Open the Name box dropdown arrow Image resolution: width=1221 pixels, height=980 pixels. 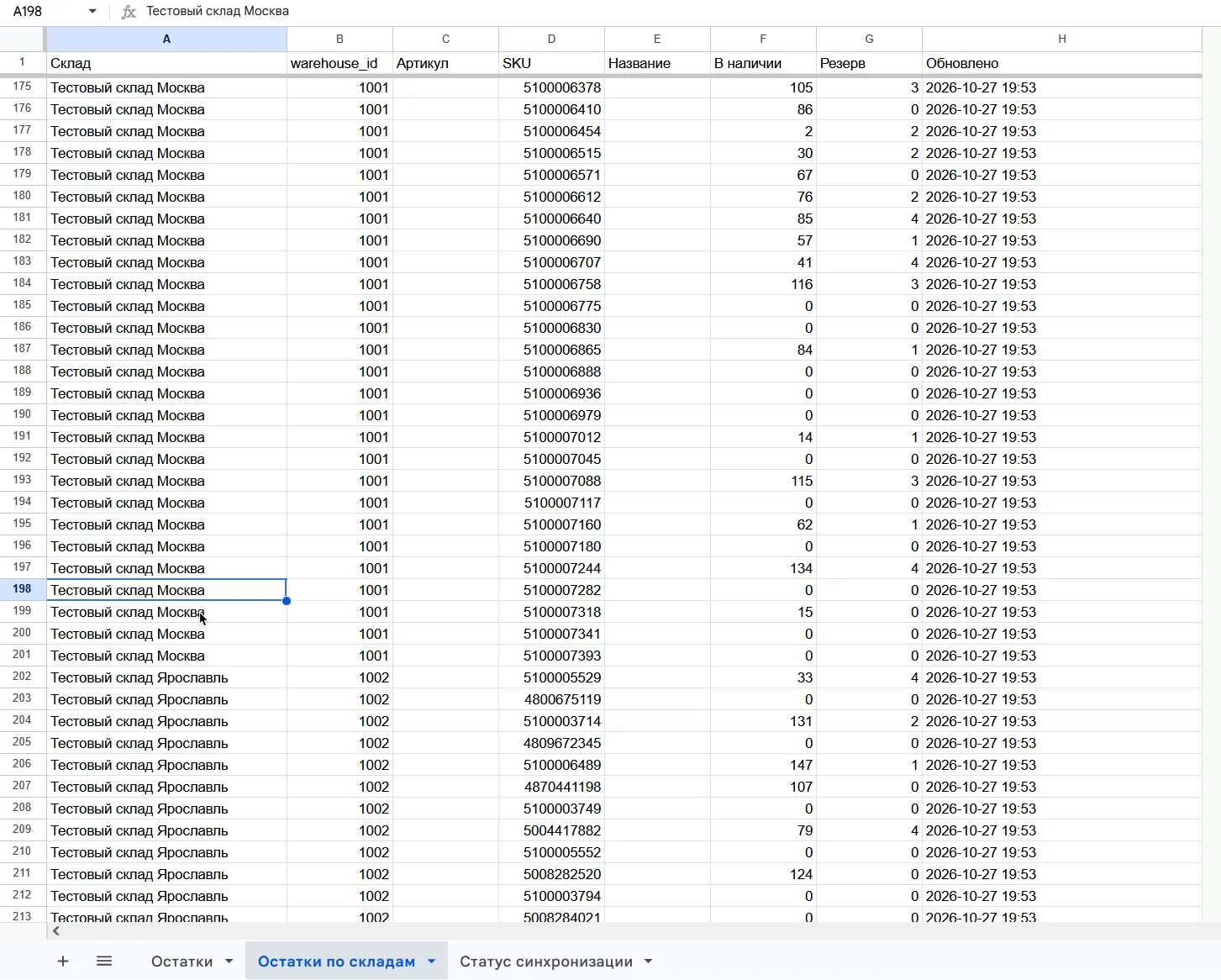[92, 12]
